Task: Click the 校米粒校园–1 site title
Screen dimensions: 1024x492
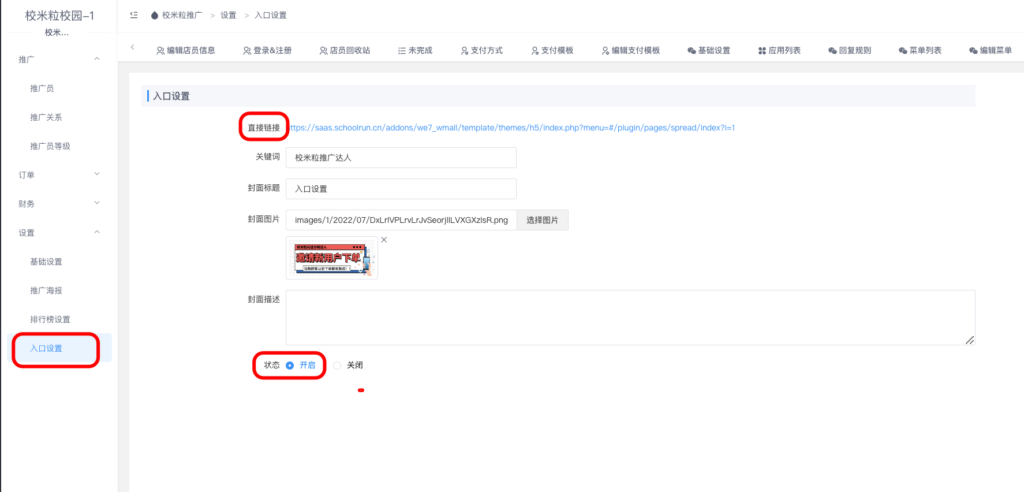Action: click(x=59, y=16)
